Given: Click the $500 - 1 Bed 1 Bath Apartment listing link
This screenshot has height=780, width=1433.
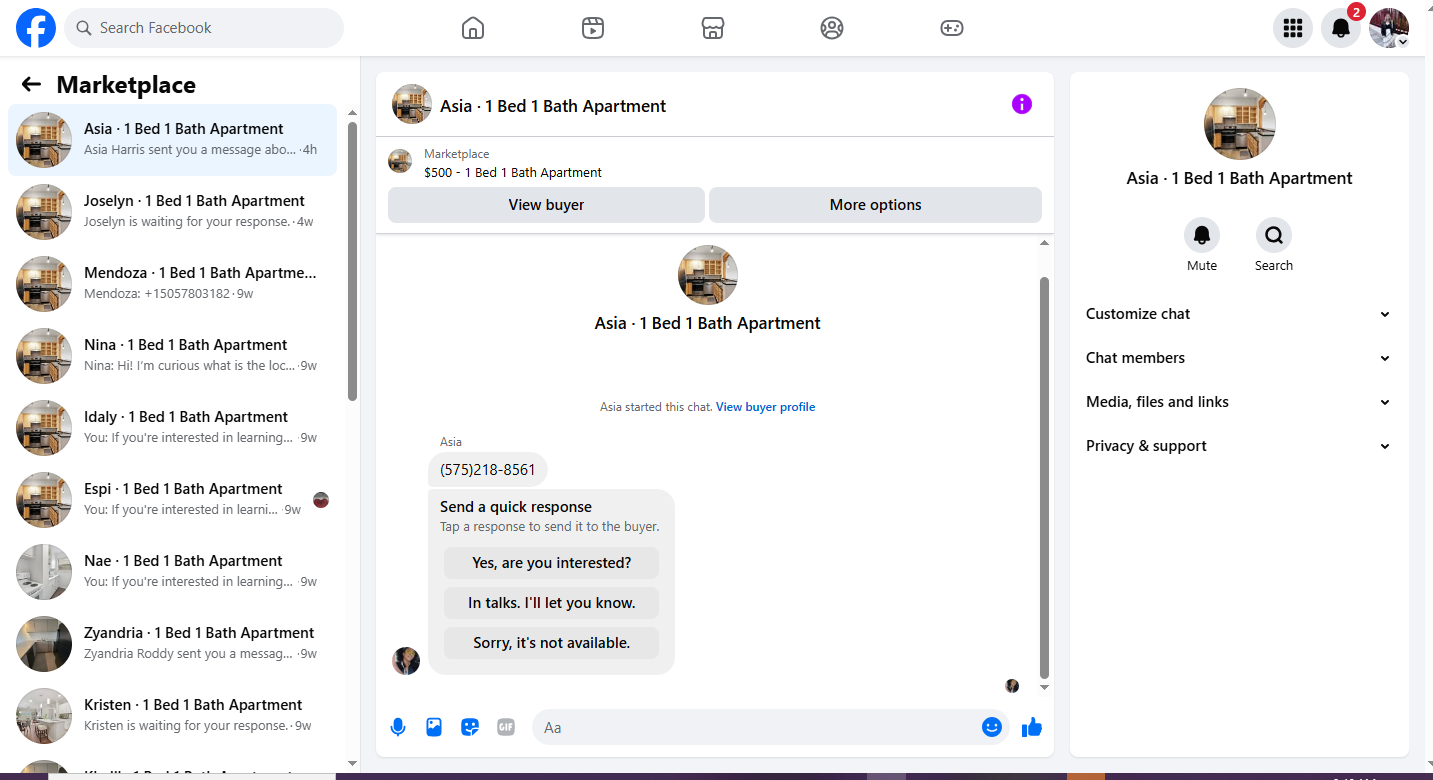Looking at the screenshot, I should pyautogui.click(x=513, y=172).
